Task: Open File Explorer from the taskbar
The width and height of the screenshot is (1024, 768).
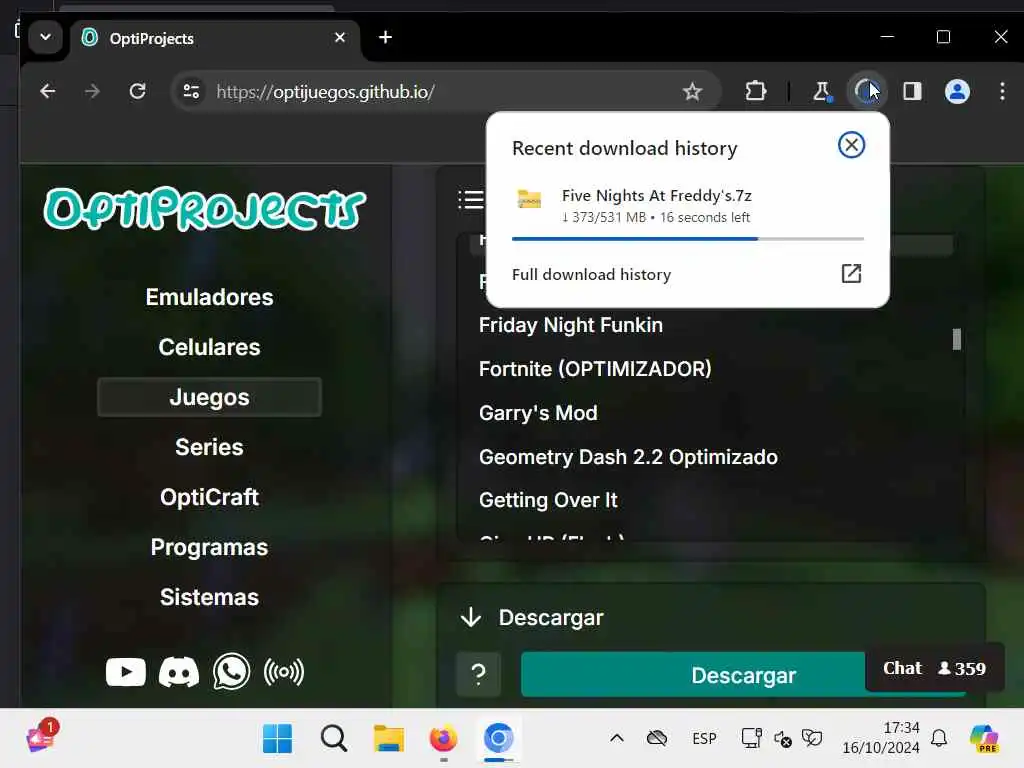Action: coord(389,739)
